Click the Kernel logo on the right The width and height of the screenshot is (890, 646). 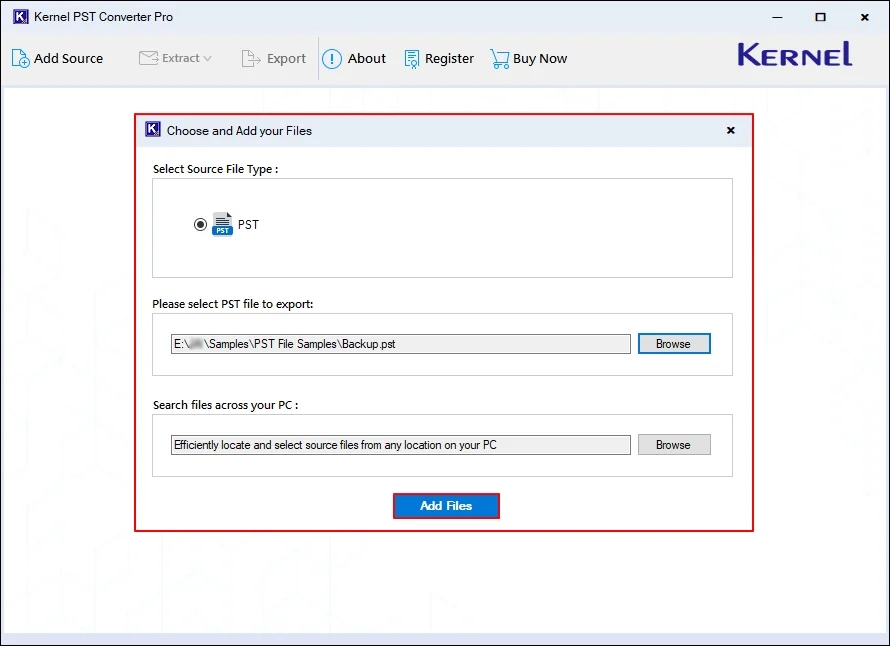click(x=793, y=55)
